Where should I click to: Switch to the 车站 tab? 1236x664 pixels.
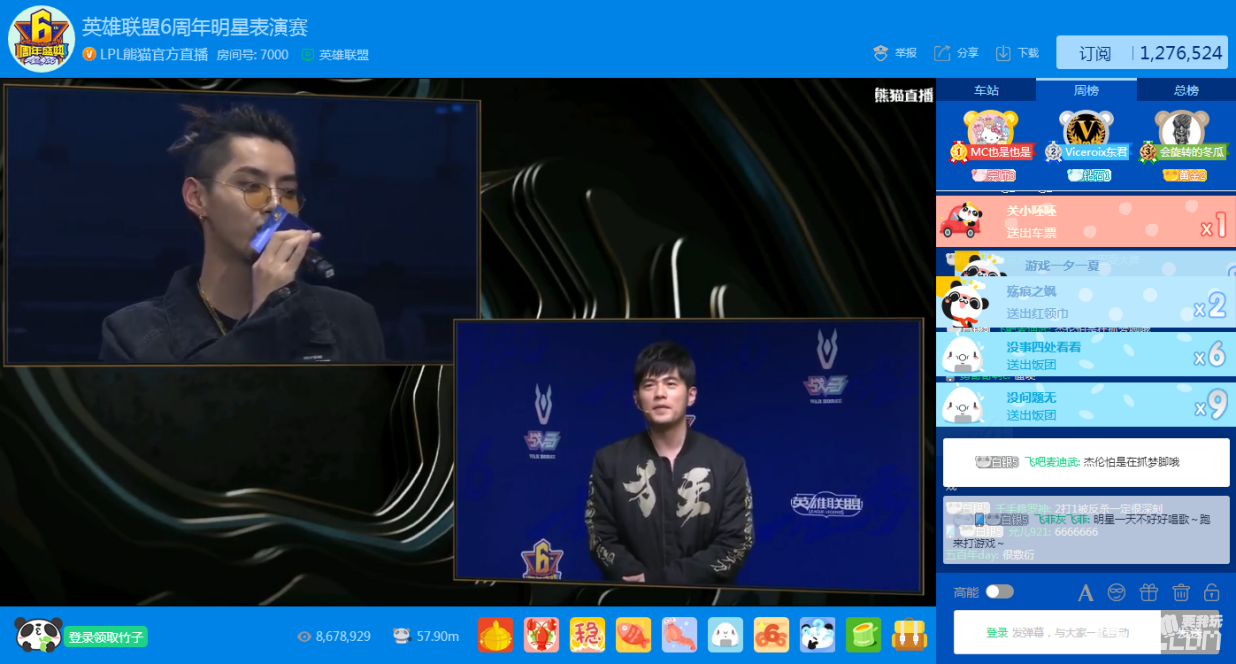986,90
